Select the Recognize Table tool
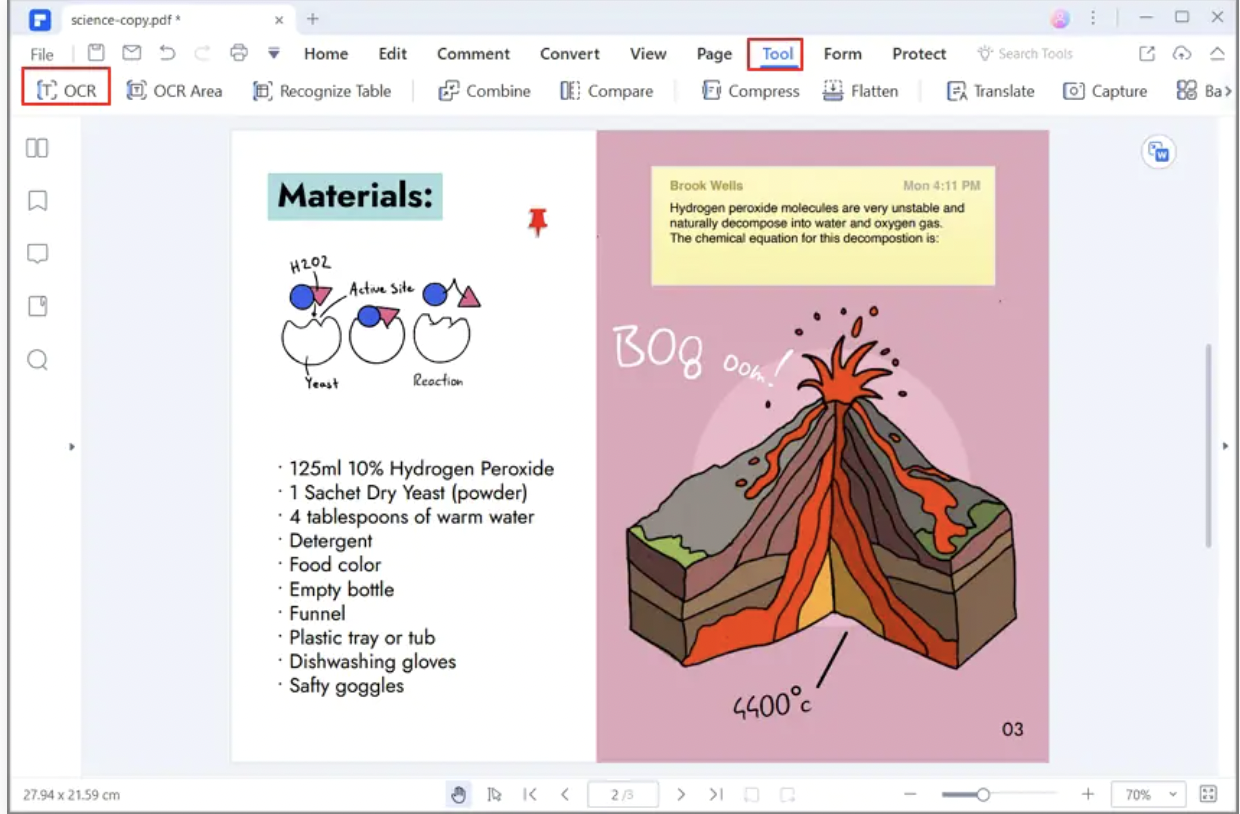 pyautogui.click(x=321, y=91)
